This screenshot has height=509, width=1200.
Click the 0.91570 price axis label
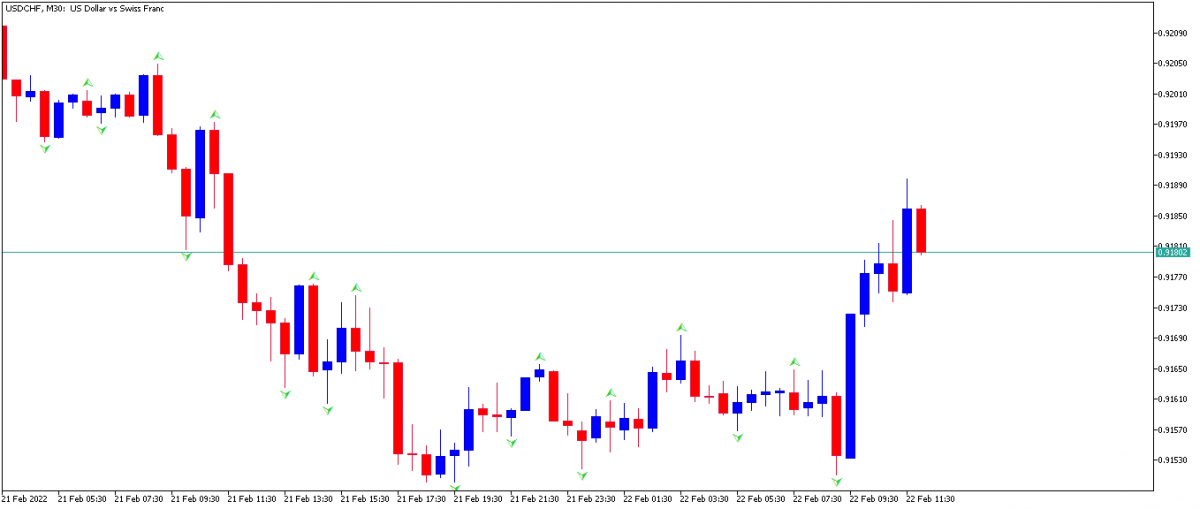tap(1172, 430)
